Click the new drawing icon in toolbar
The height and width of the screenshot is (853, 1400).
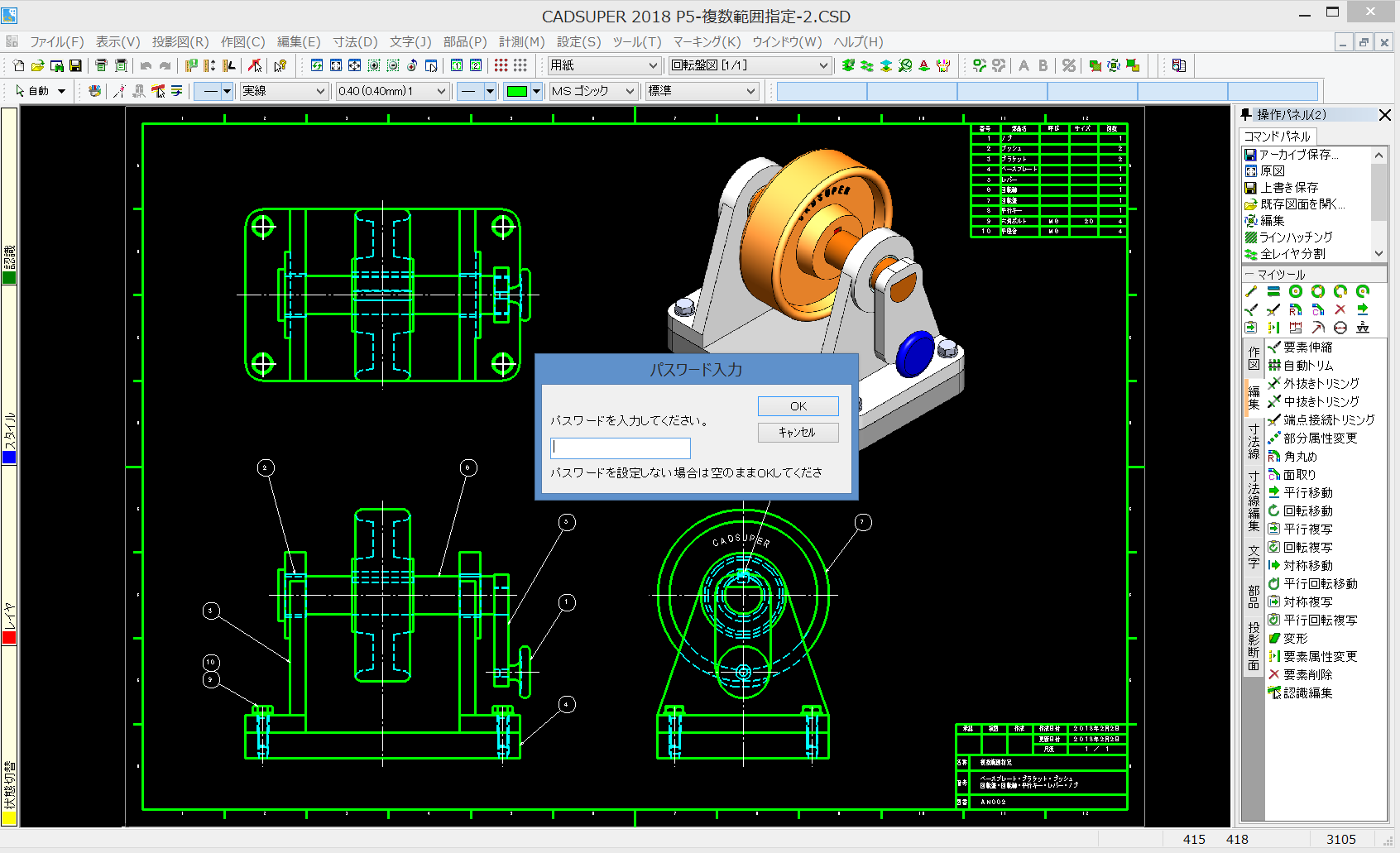(x=18, y=65)
